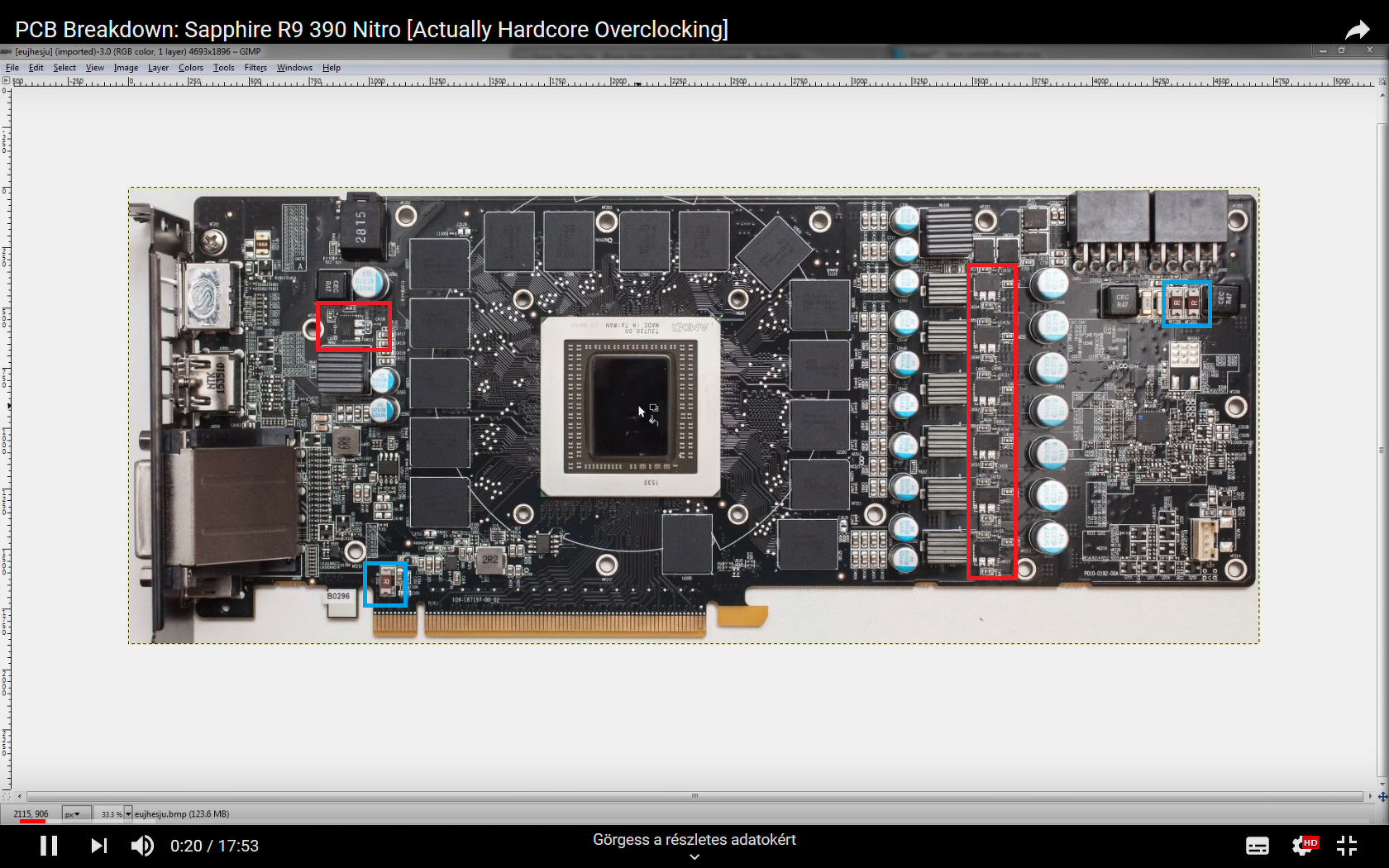
Task: Open the Tools menu in GIMP
Action: tap(224, 68)
